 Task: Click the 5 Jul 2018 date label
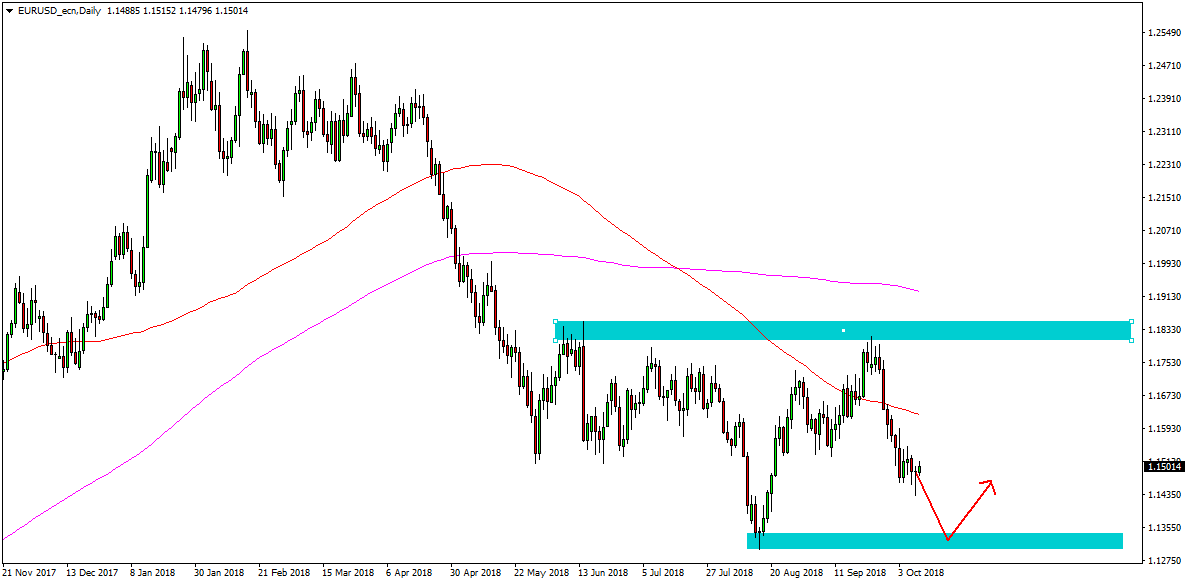[665, 573]
